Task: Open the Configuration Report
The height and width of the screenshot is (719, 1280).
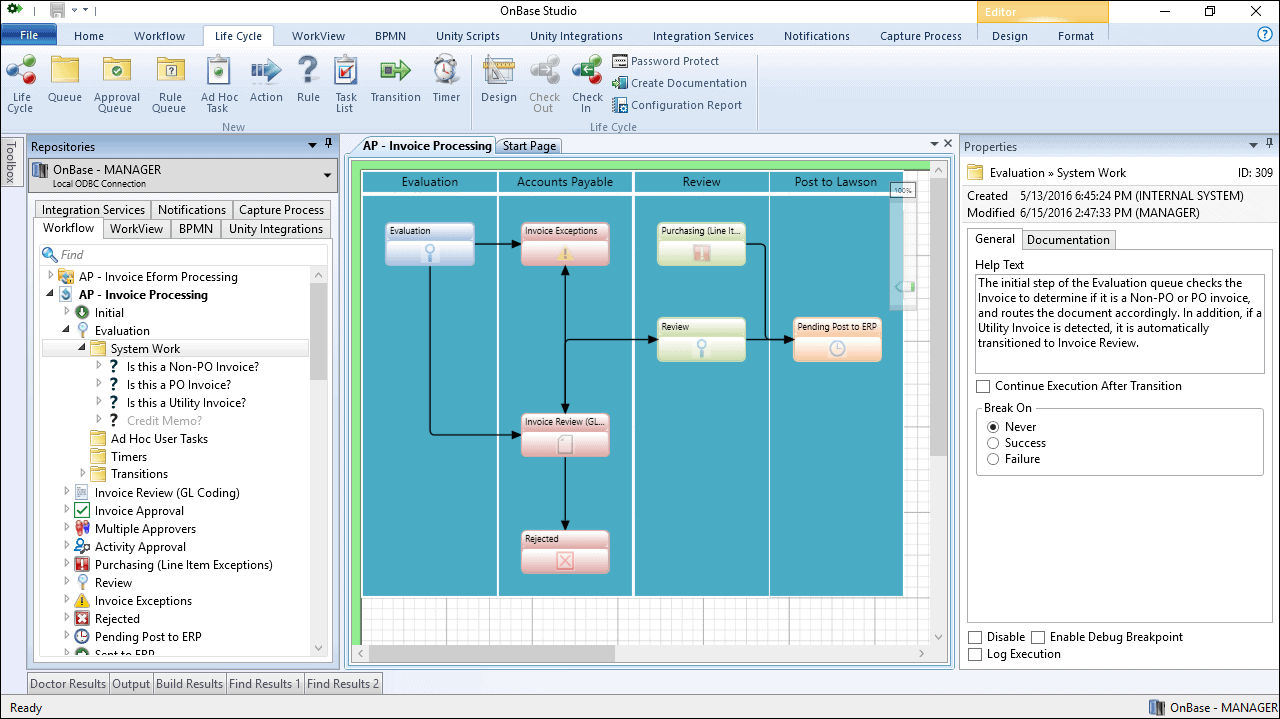Action: (677, 105)
